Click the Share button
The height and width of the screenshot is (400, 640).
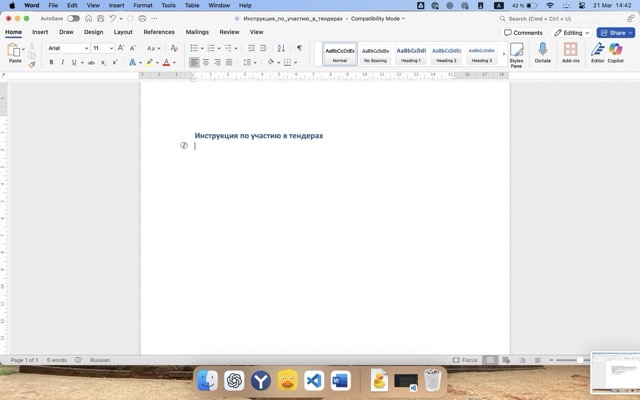[x=615, y=32]
